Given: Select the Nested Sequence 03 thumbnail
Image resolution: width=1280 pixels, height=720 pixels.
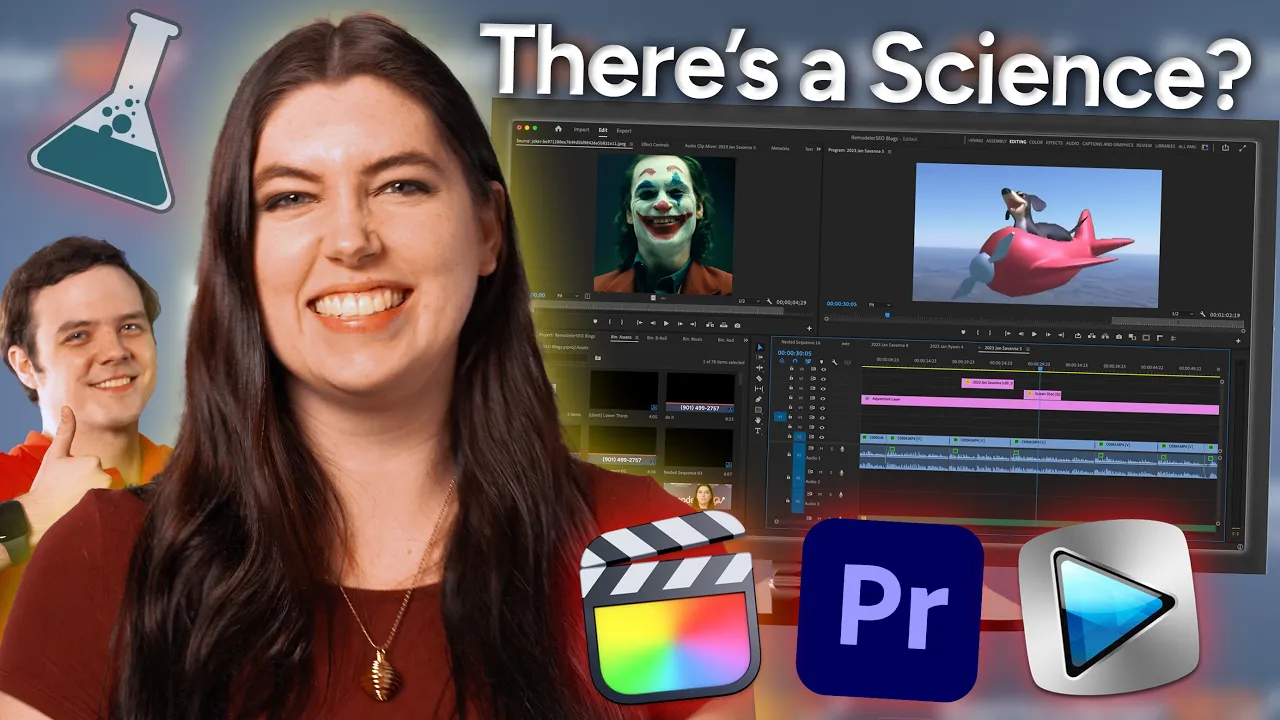Looking at the screenshot, I should click(699, 448).
